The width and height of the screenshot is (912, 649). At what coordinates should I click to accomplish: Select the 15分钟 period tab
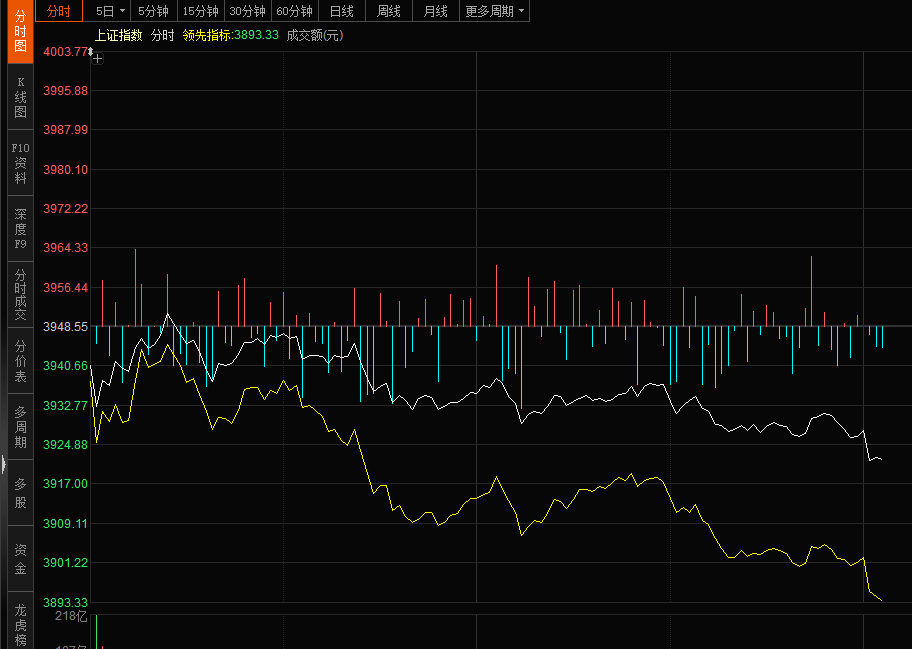pyautogui.click(x=200, y=11)
